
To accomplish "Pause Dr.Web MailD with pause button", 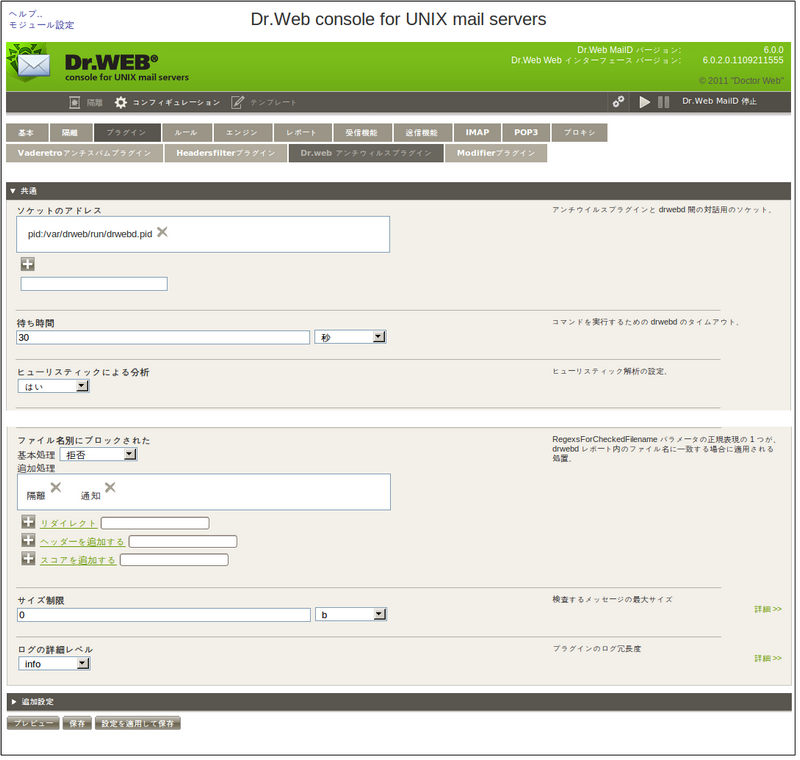I will click(663, 102).
